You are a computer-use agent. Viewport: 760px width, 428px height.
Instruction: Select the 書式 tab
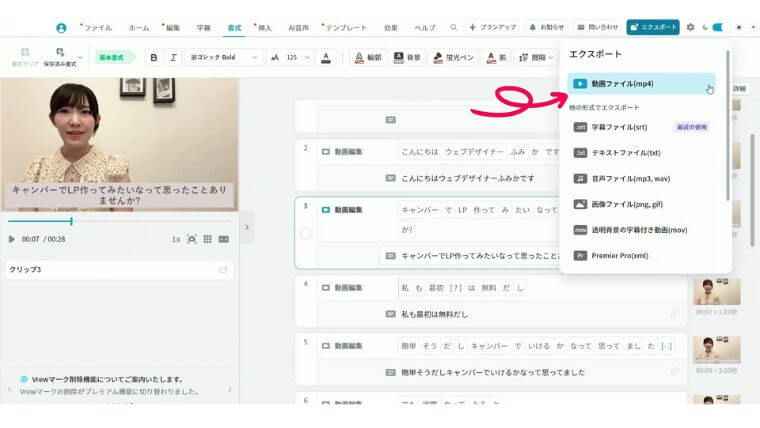click(234, 28)
